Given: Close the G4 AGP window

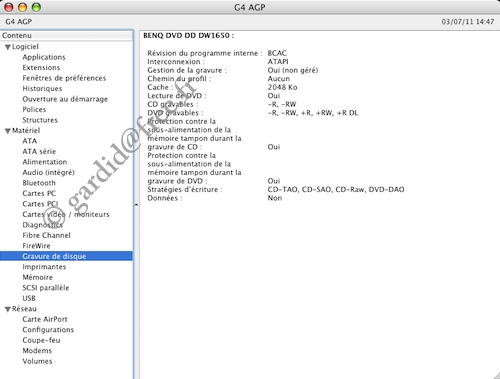Looking at the screenshot, I should tap(9, 7).
